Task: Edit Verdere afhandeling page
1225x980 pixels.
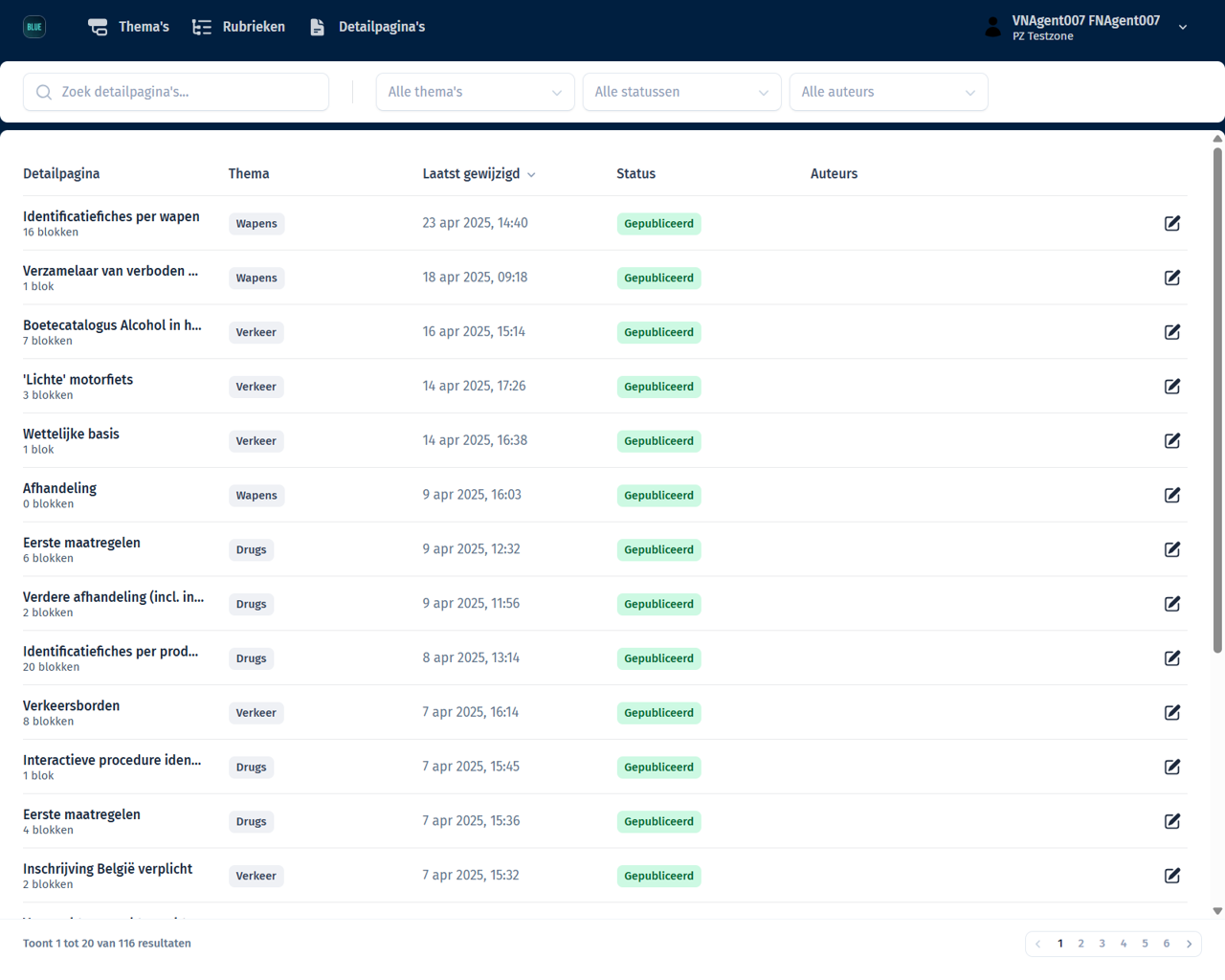Action: coord(1172,604)
